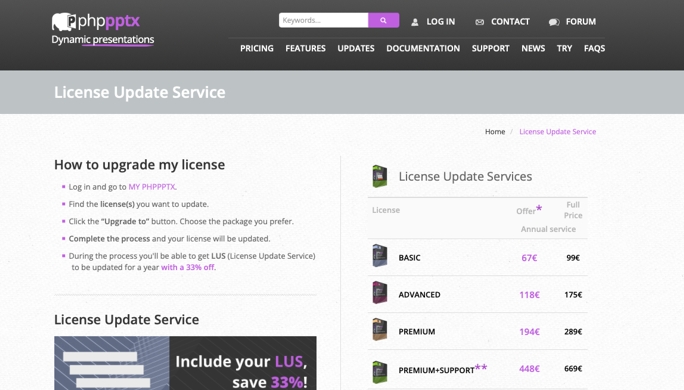Click the 'License Update Services' table heading
Screen dimensions: 684x390
pyautogui.click(x=465, y=176)
